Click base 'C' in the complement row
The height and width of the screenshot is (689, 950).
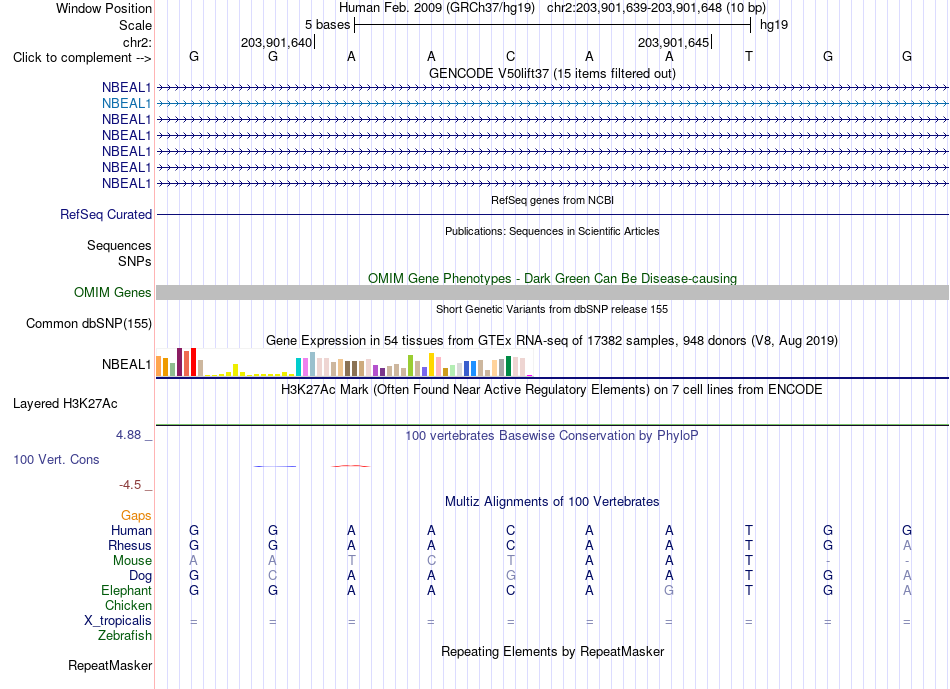(511, 56)
